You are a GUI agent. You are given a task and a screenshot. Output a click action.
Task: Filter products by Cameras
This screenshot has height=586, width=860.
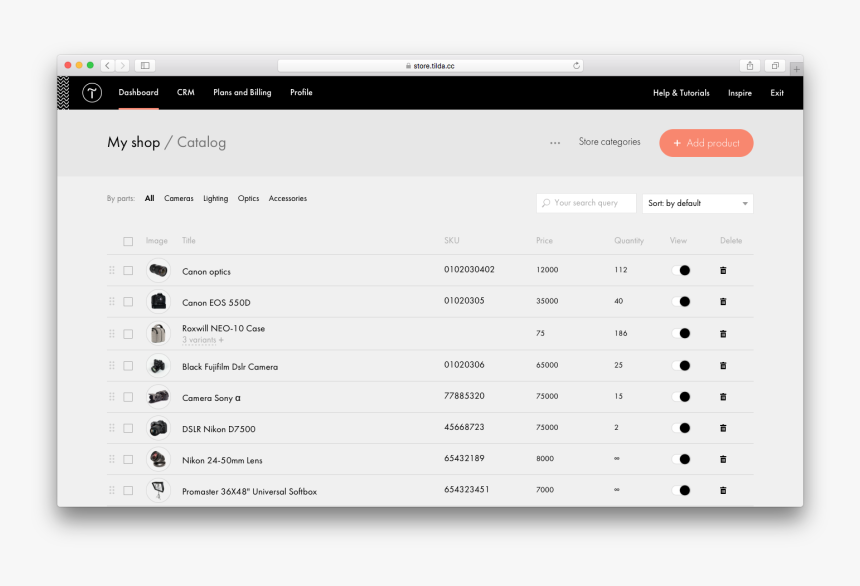(x=179, y=198)
